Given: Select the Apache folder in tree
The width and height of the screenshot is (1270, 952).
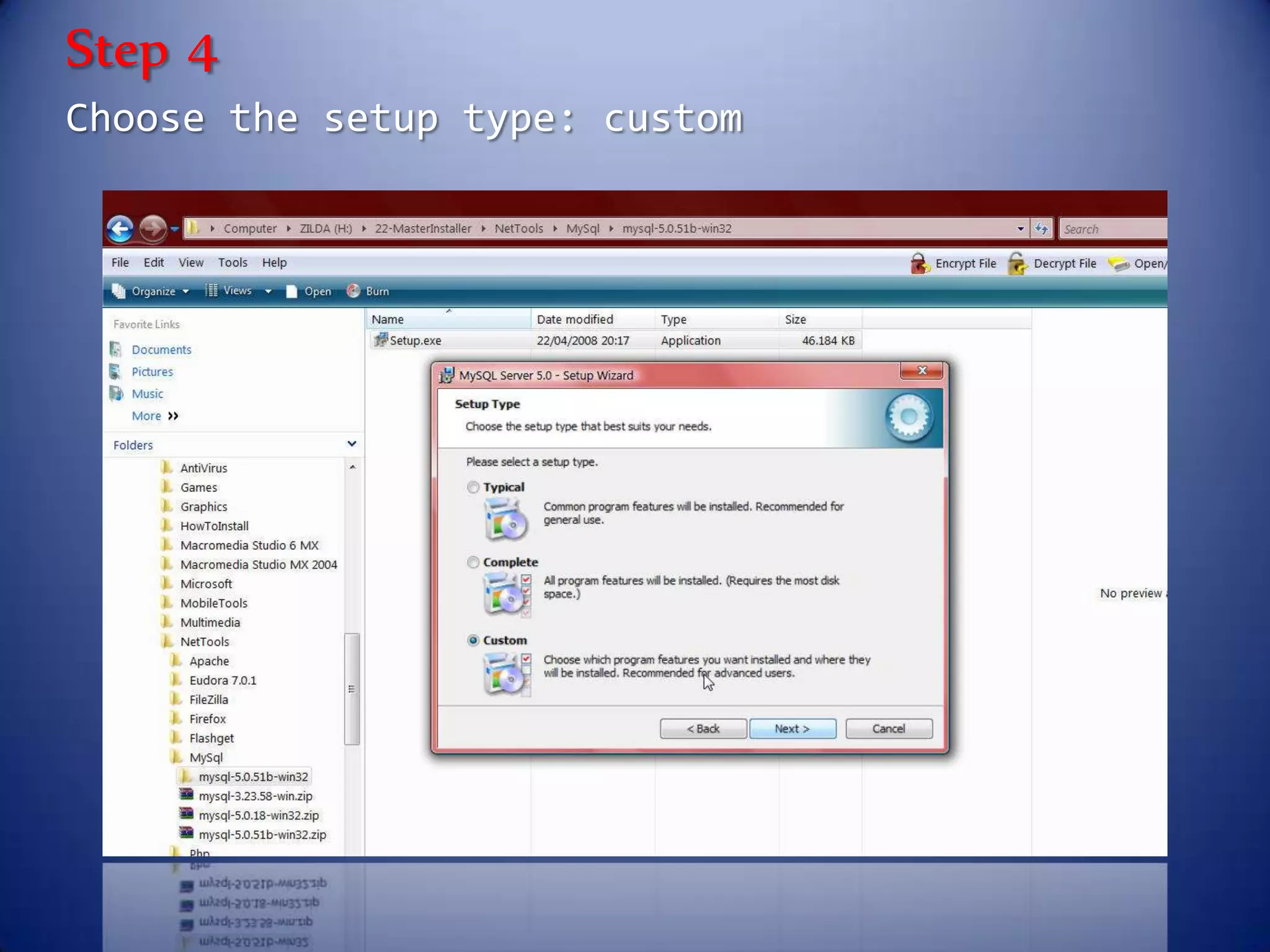Looking at the screenshot, I should [209, 661].
